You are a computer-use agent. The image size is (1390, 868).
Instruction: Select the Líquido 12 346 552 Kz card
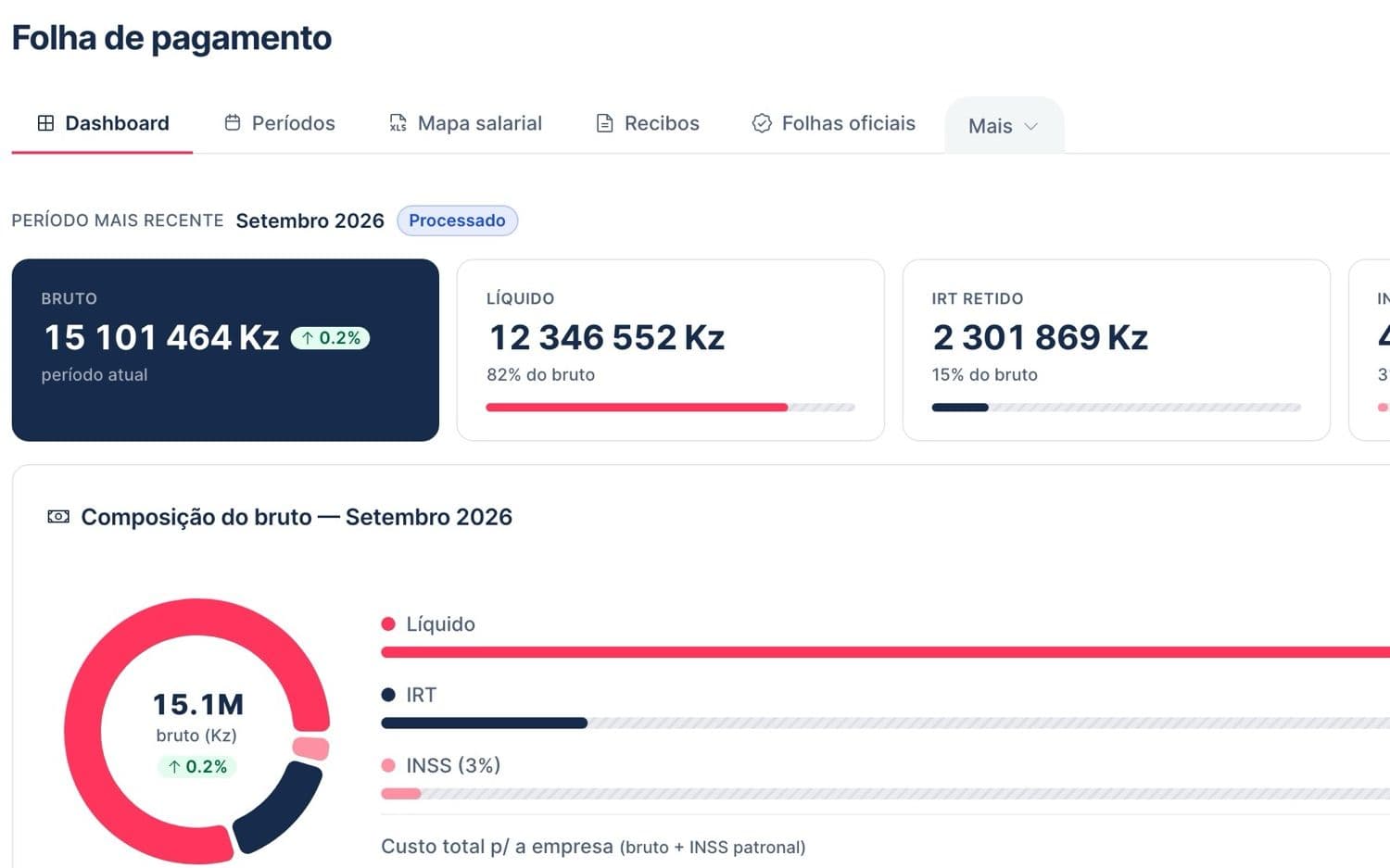click(671, 350)
